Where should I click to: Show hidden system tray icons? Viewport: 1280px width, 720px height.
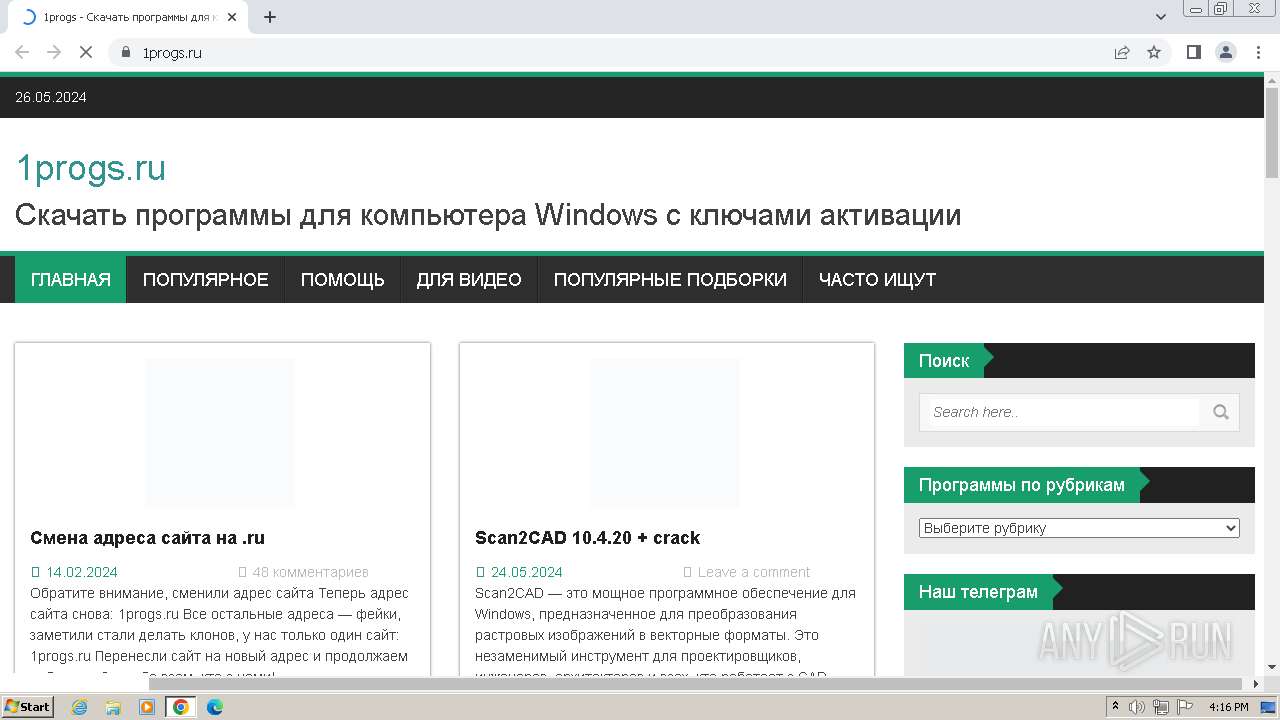[x=1116, y=707]
